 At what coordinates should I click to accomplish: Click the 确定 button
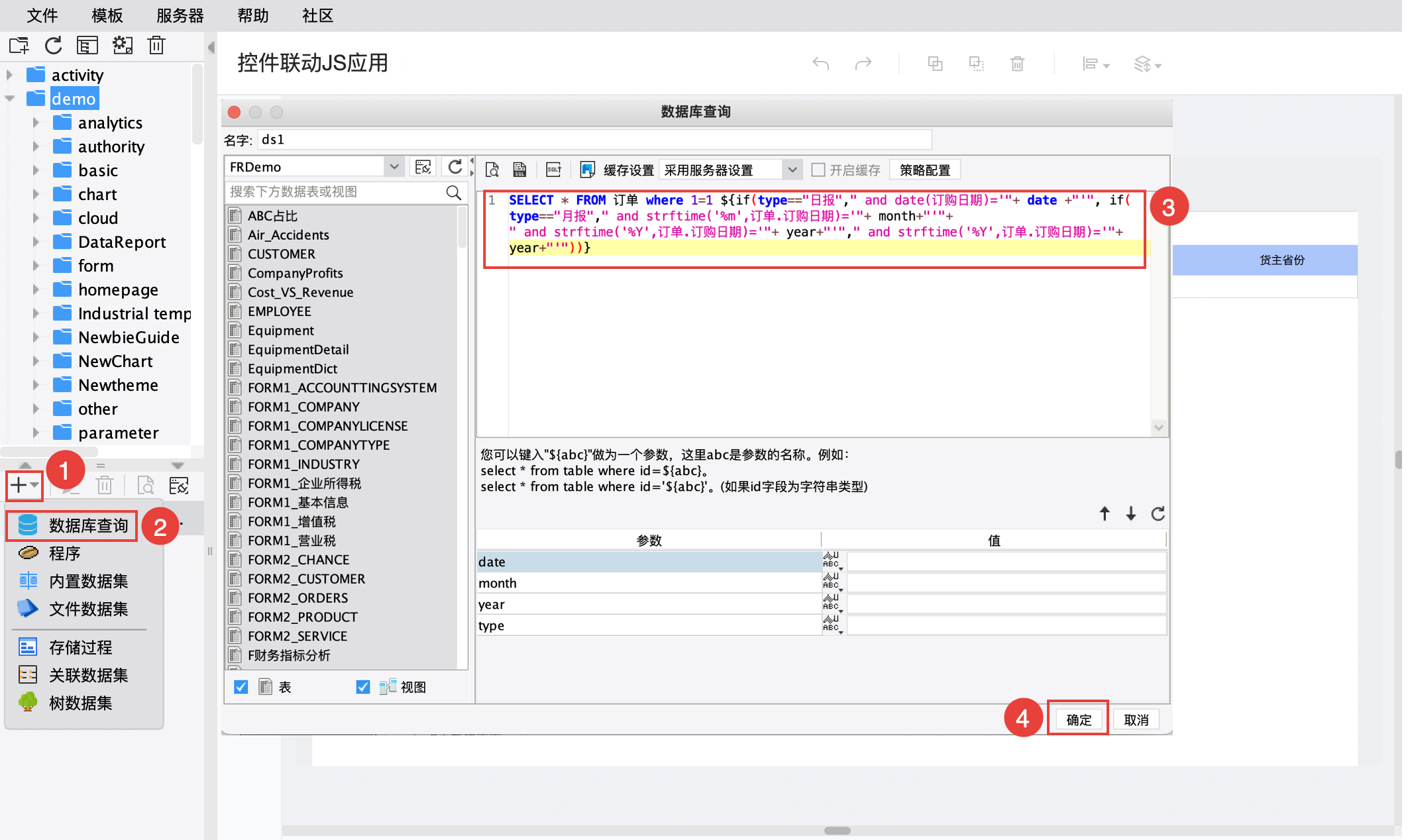[1078, 719]
